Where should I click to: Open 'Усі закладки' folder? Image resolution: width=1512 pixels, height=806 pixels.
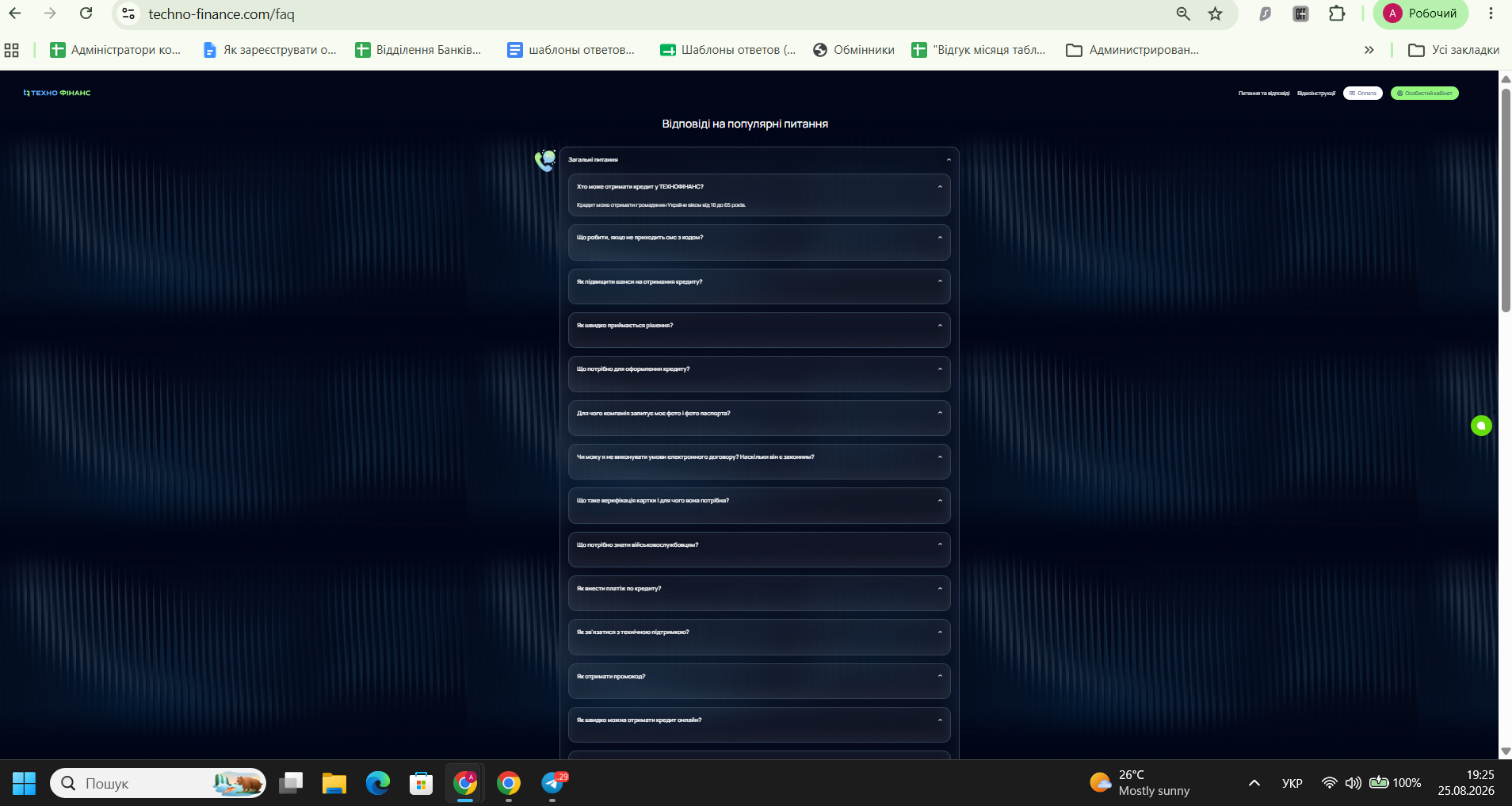click(x=1454, y=50)
